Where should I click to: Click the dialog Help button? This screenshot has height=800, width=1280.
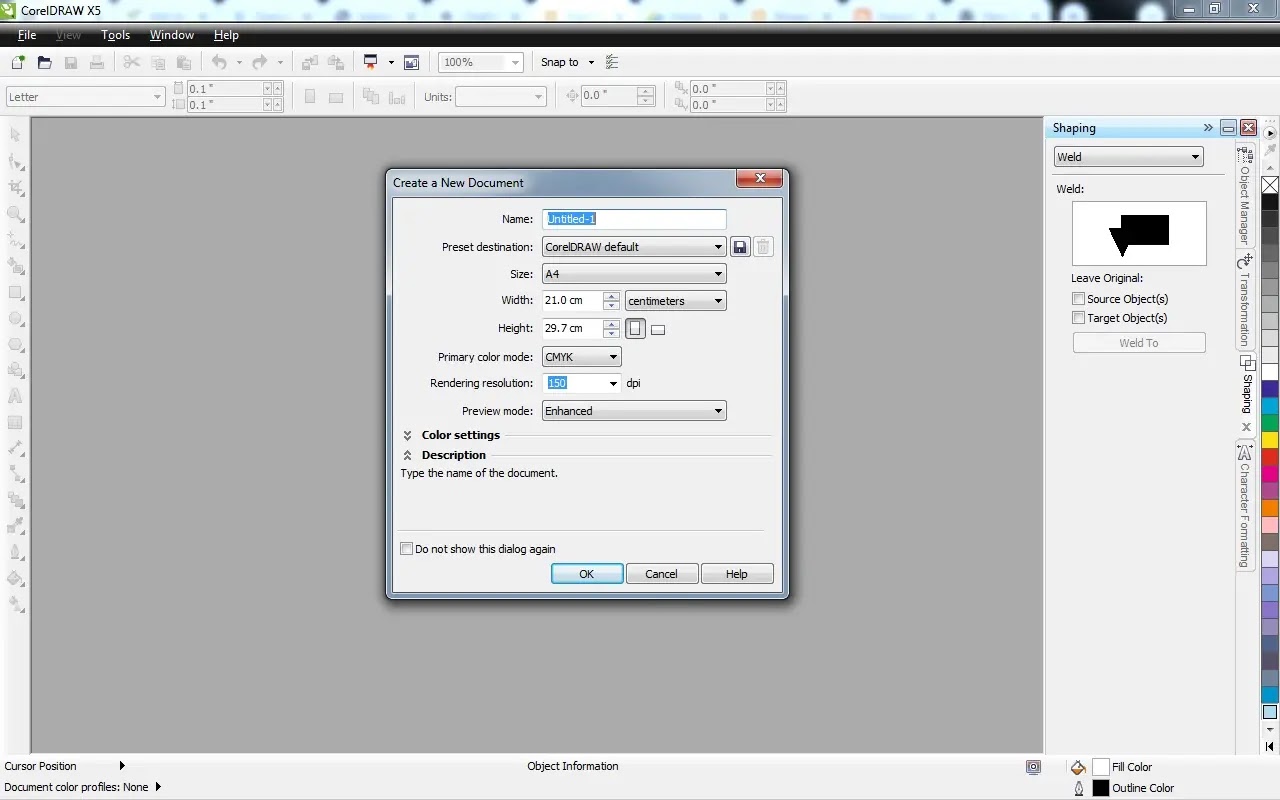(x=737, y=574)
